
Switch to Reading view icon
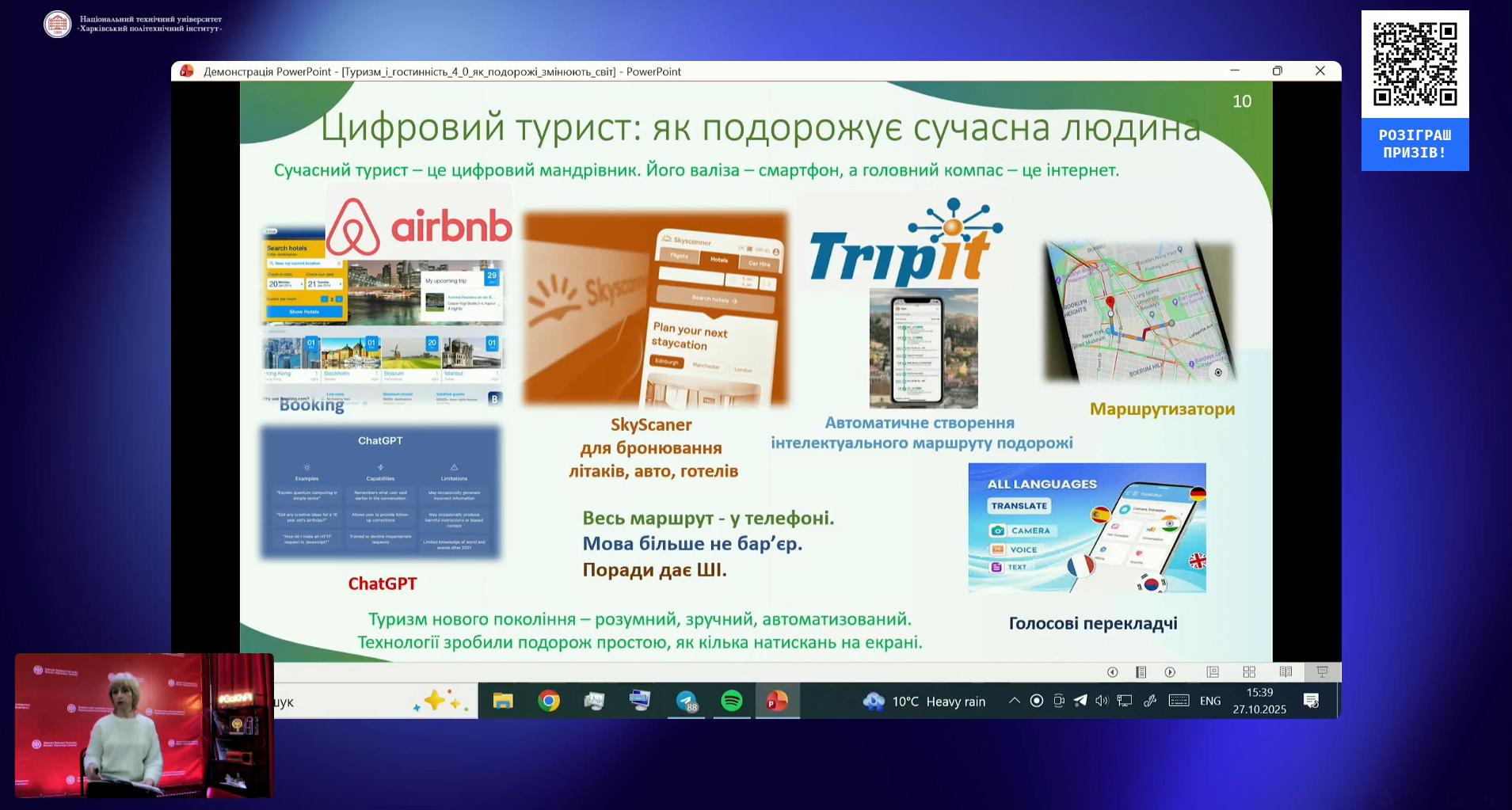pos(1285,672)
